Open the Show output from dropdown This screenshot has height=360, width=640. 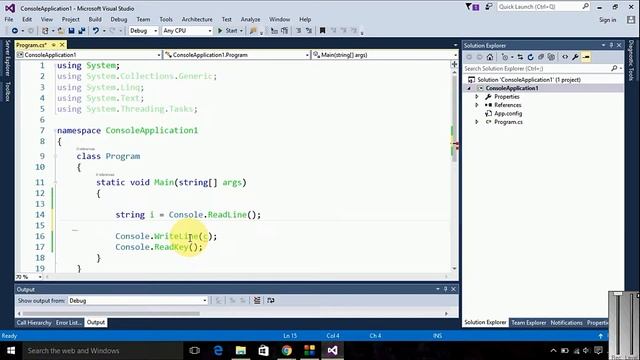coord(138,300)
